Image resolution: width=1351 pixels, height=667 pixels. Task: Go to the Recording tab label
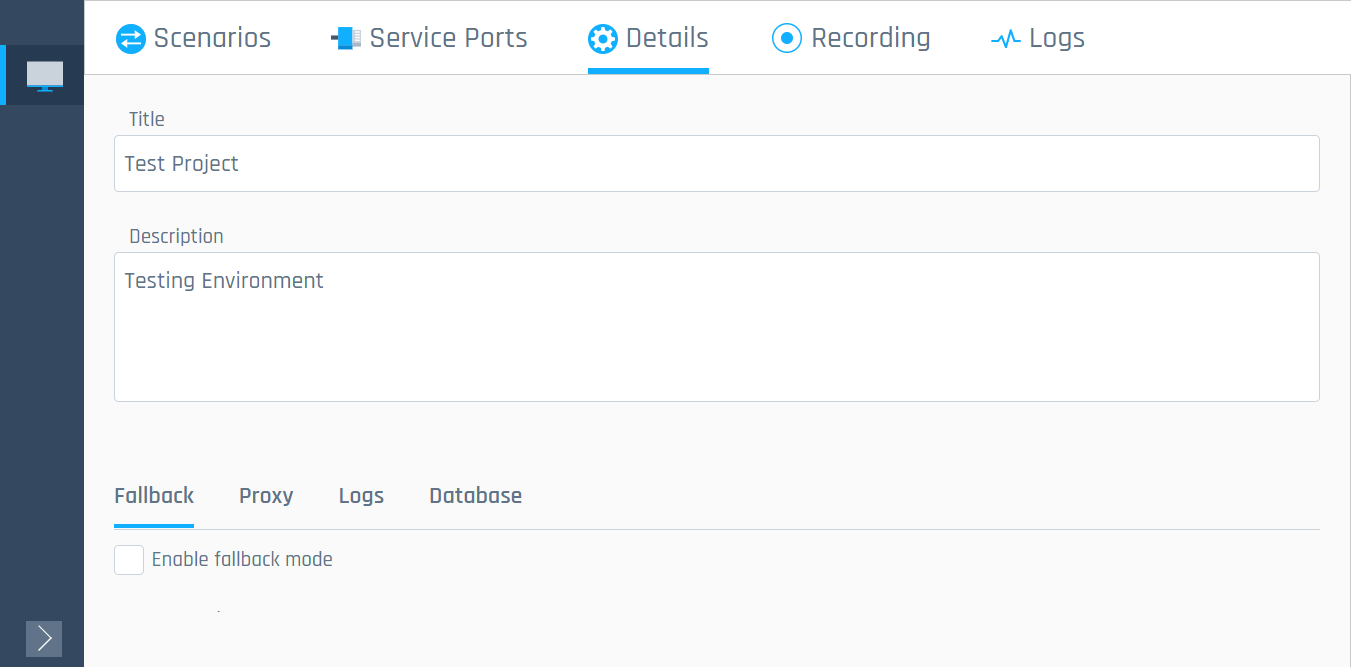tap(870, 39)
